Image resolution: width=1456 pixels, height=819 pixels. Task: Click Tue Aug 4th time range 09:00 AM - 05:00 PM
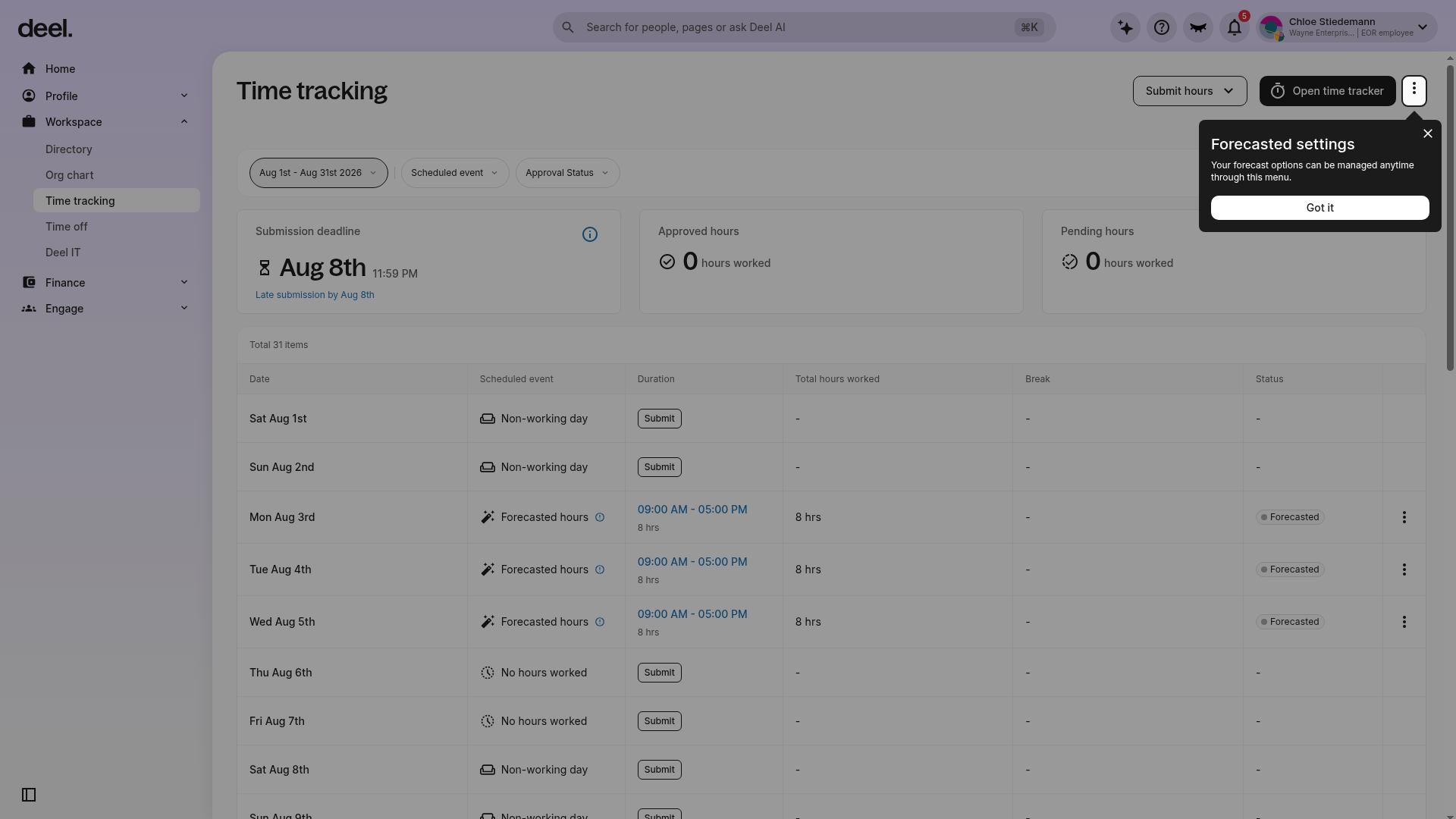(692, 562)
